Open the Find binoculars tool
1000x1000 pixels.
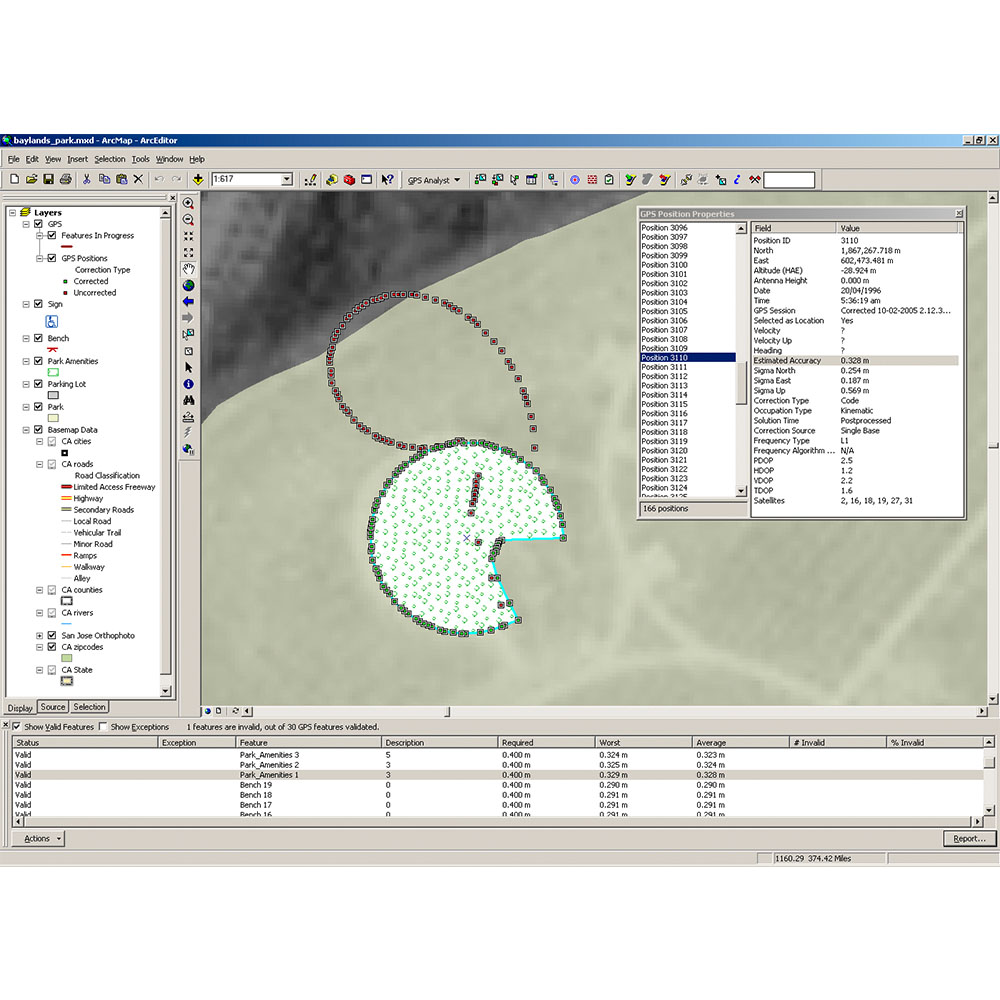188,400
